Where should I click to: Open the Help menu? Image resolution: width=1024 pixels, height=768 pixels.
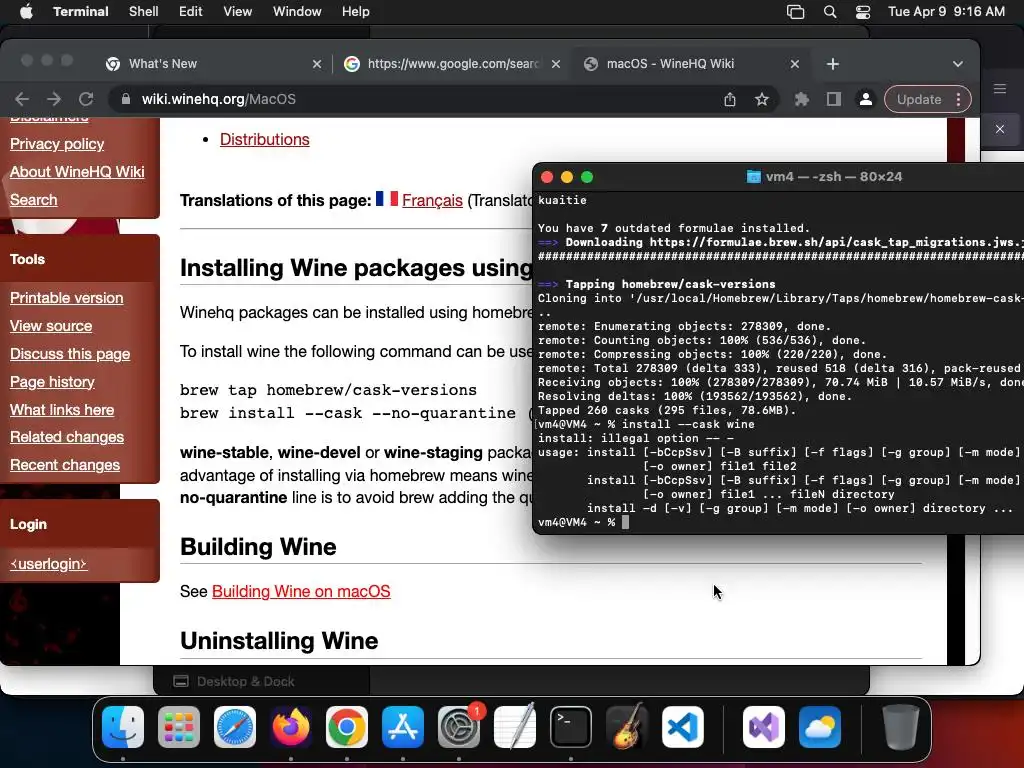[x=356, y=12]
